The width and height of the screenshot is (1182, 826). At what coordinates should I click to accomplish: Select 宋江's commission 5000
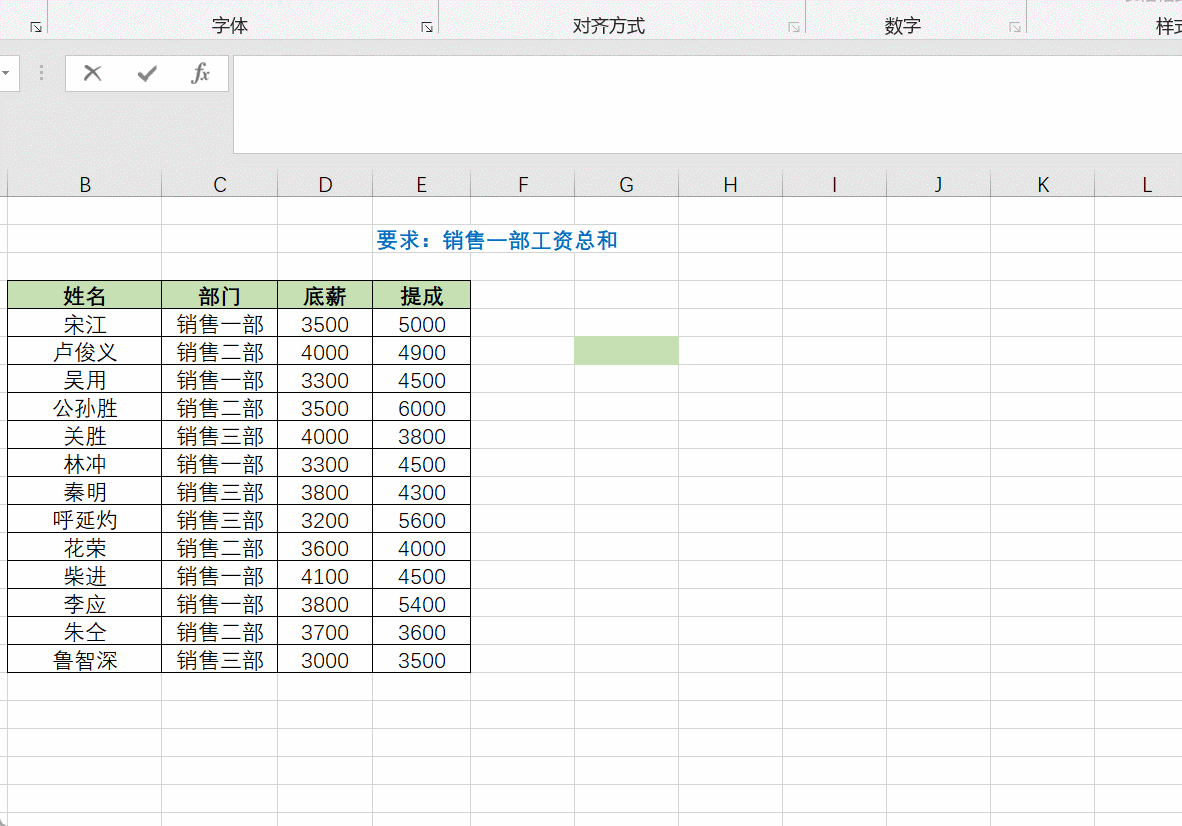421,324
